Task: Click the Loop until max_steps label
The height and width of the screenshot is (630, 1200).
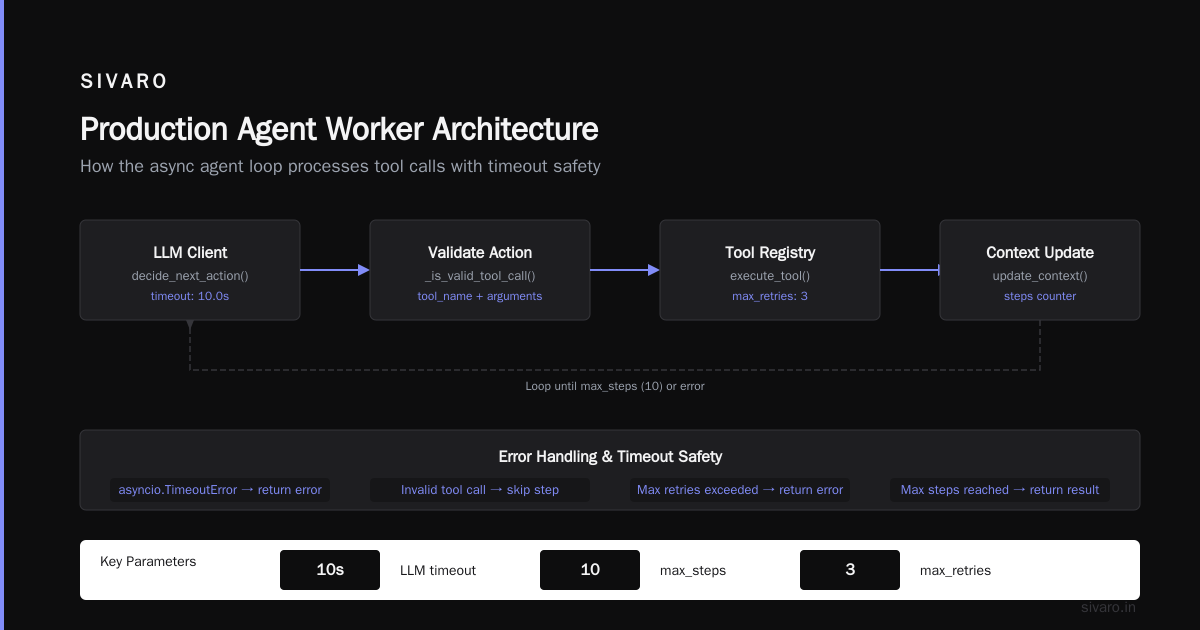Action: pos(615,386)
